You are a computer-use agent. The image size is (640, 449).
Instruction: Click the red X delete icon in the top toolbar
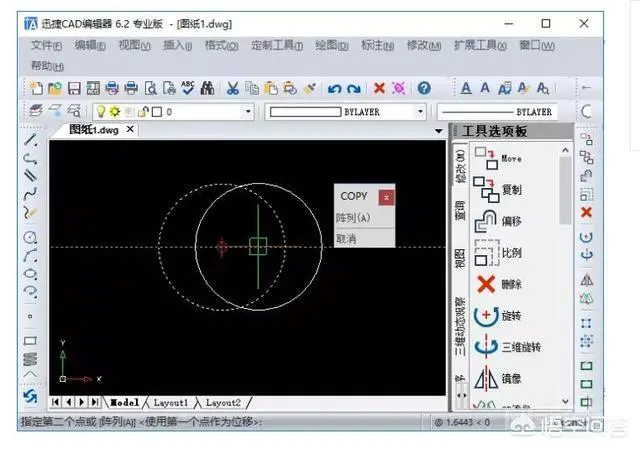[x=379, y=88]
